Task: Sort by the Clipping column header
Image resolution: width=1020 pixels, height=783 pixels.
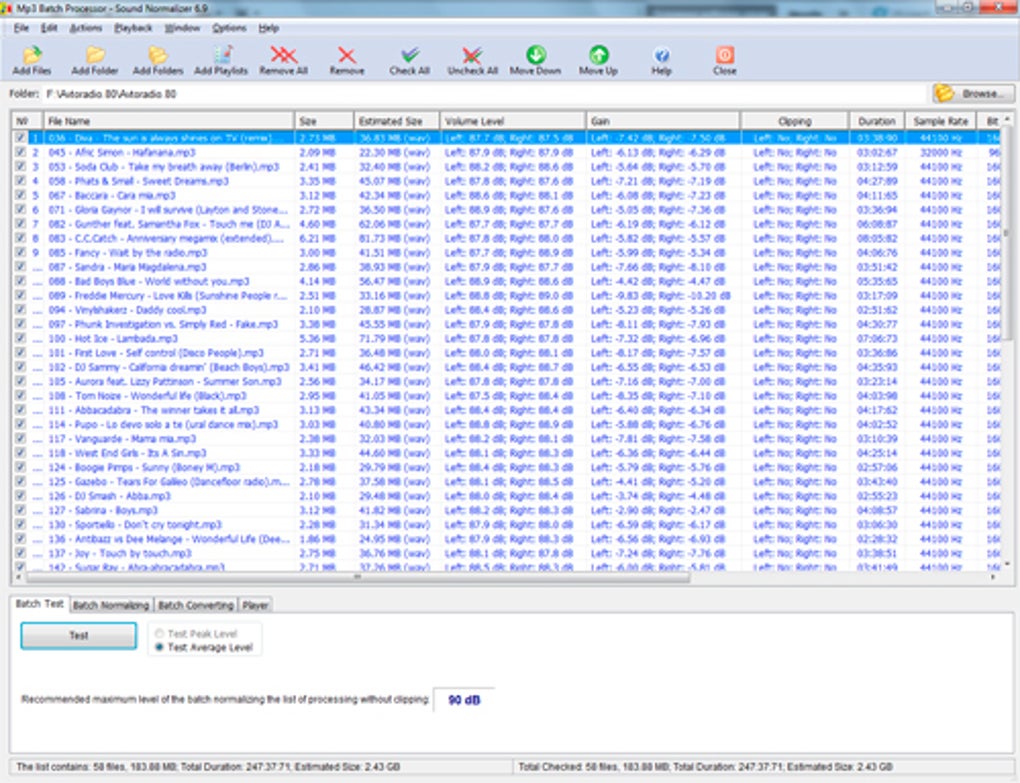Action: pos(795,121)
